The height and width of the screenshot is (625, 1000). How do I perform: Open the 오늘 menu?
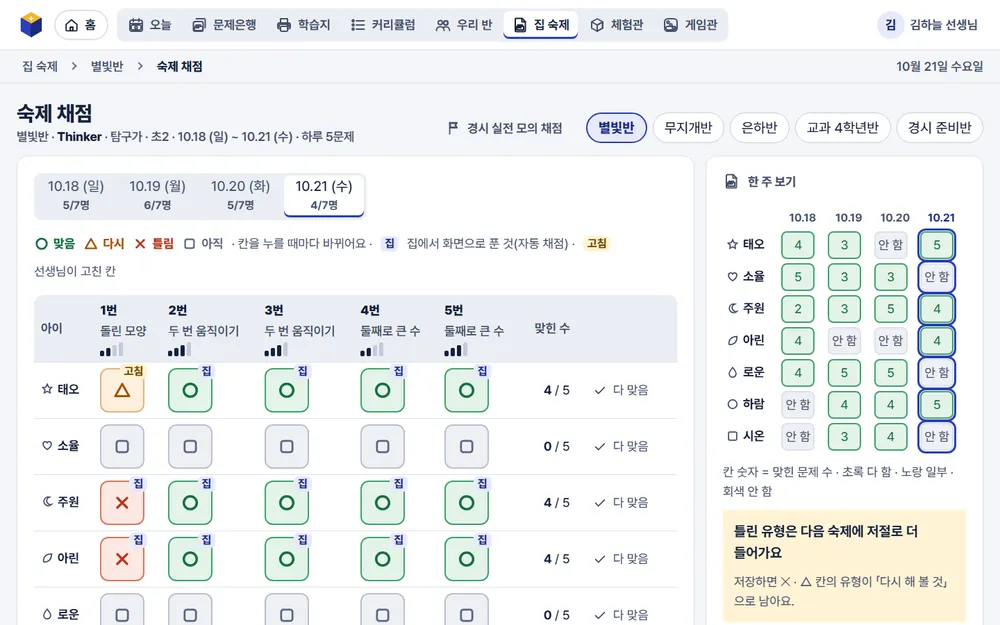point(150,25)
